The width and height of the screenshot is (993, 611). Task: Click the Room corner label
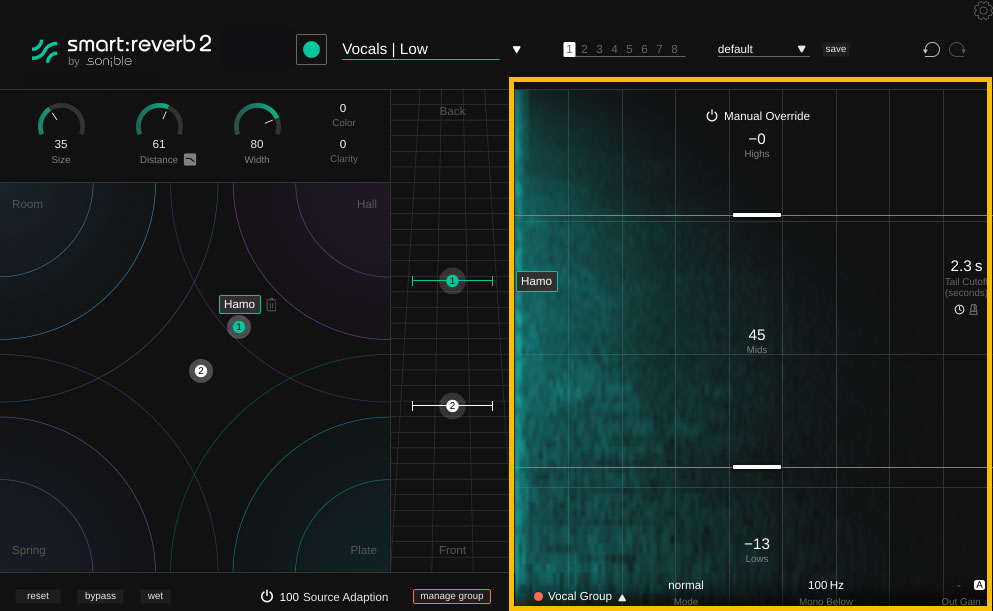[27, 205]
